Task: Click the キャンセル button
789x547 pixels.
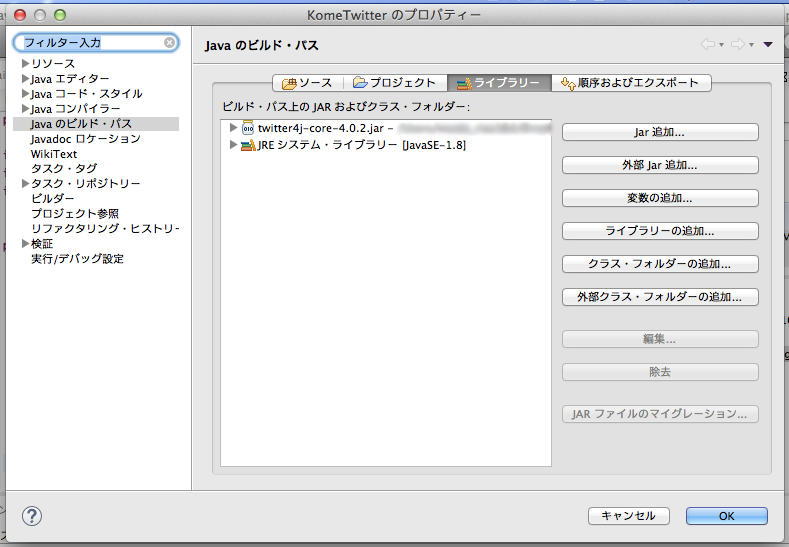Action: (628, 516)
